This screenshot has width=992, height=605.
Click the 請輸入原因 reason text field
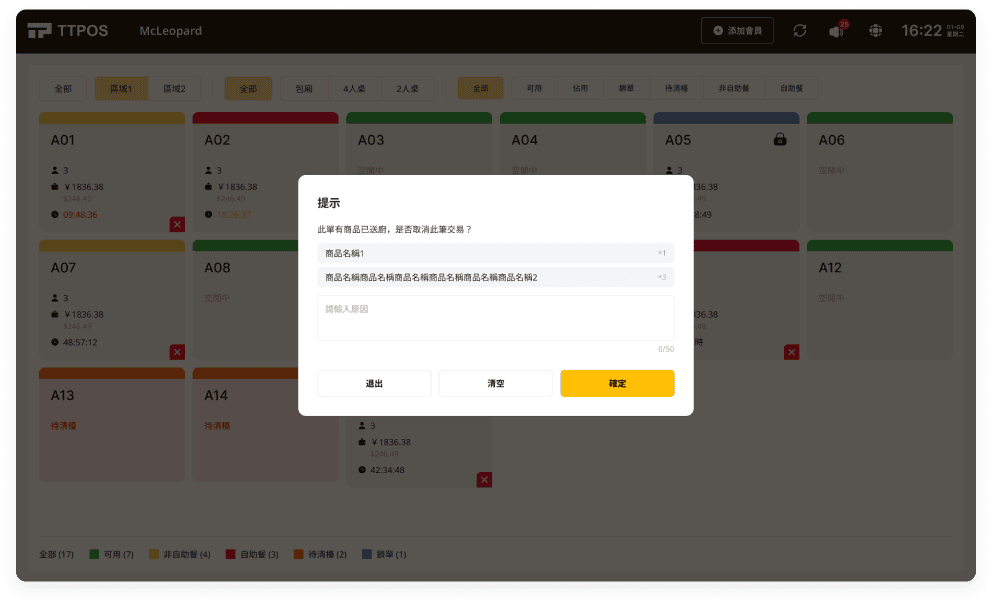495,318
